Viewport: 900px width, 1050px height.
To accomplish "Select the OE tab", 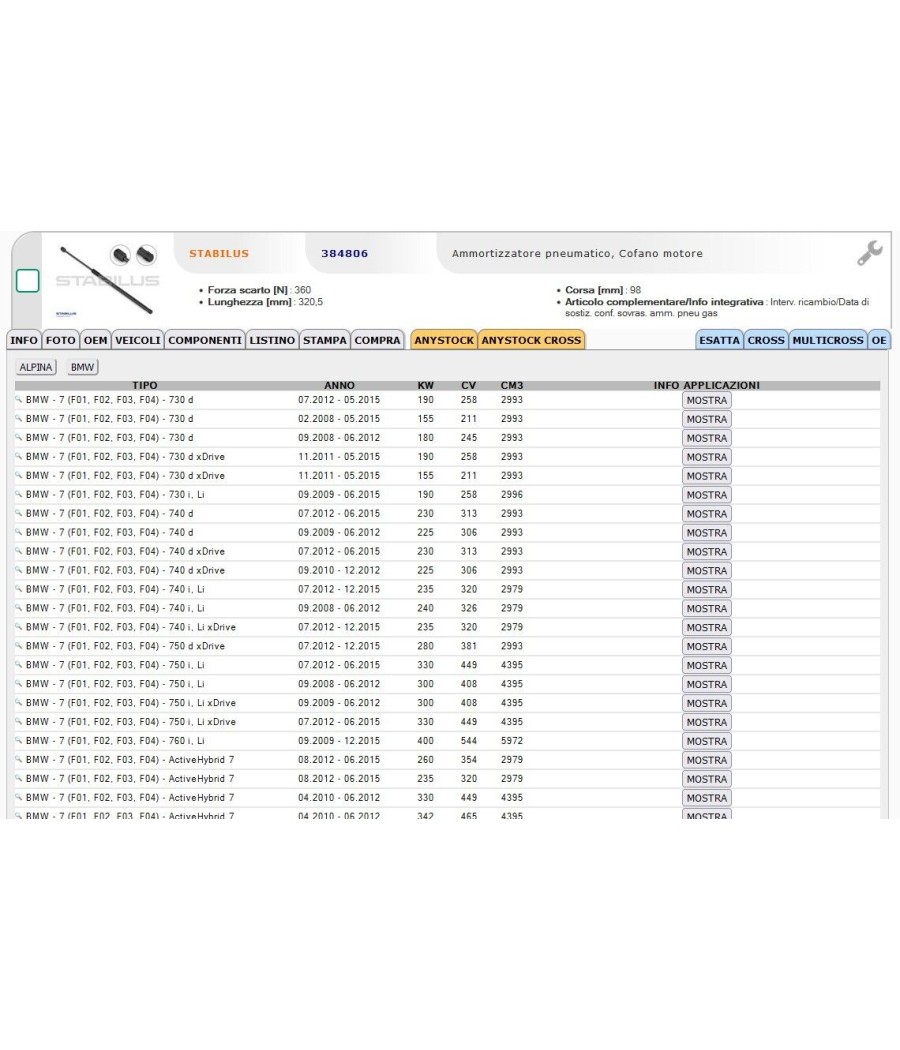I will [x=879, y=340].
